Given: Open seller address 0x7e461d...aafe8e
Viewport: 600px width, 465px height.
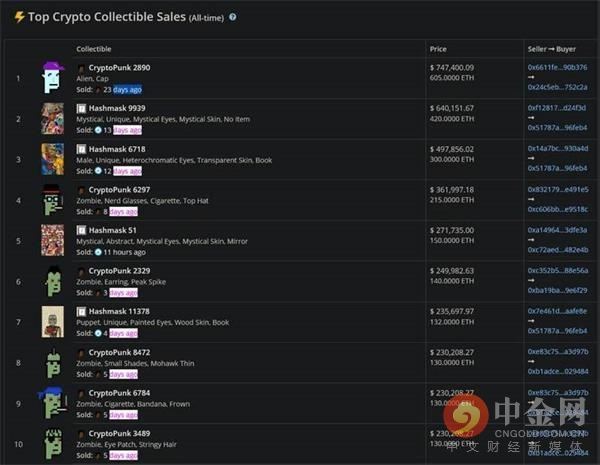Looking at the screenshot, I should pos(557,311).
